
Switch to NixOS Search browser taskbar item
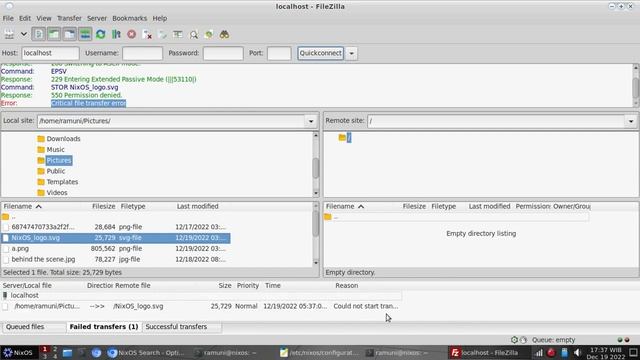point(146,353)
